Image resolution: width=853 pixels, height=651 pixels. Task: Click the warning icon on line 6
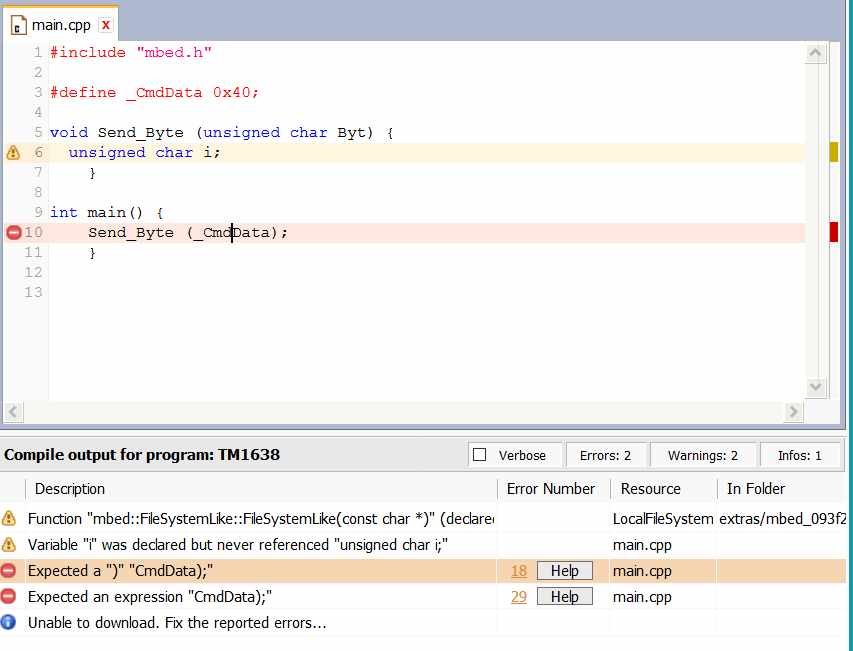coord(13,153)
